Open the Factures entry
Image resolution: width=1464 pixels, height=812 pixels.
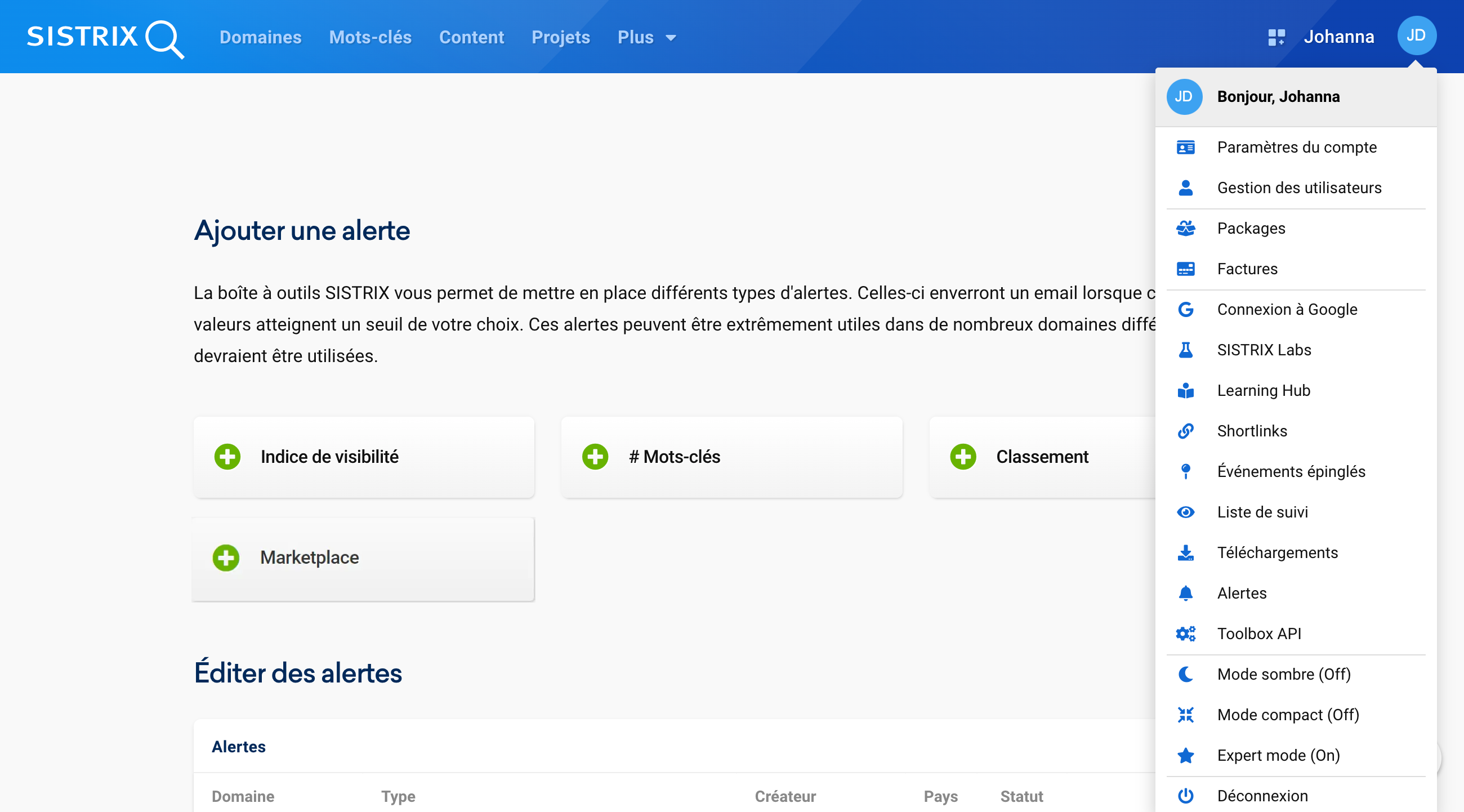1296,269
